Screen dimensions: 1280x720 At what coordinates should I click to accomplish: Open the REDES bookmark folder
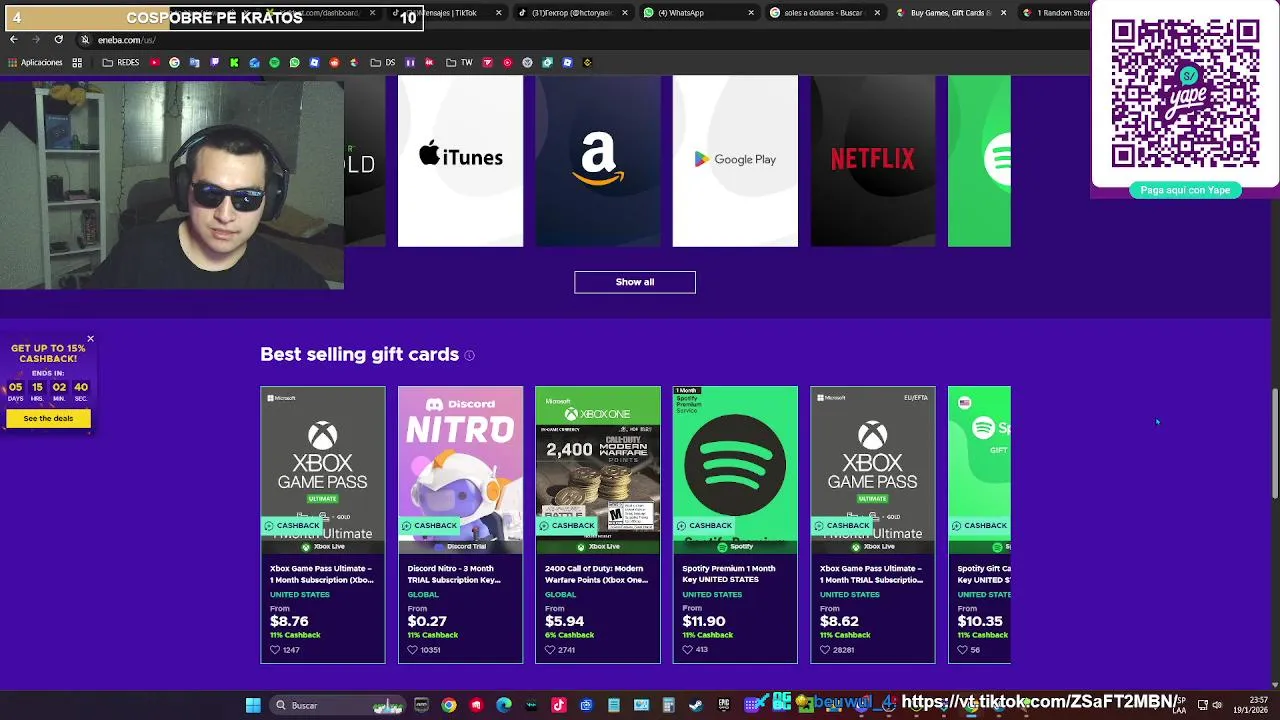click(x=121, y=62)
